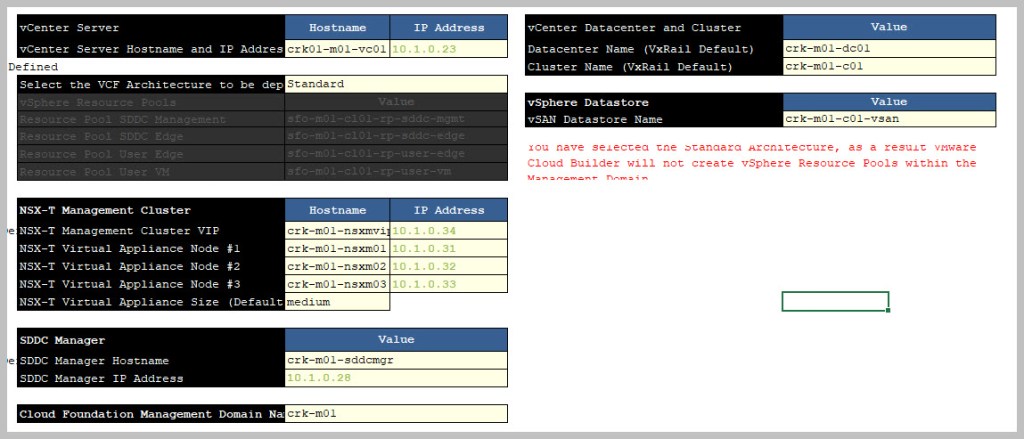Click vCenter Server Hostname and IP Address label
The height and width of the screenshot is (439, 1024).
(x=151, y=49)
